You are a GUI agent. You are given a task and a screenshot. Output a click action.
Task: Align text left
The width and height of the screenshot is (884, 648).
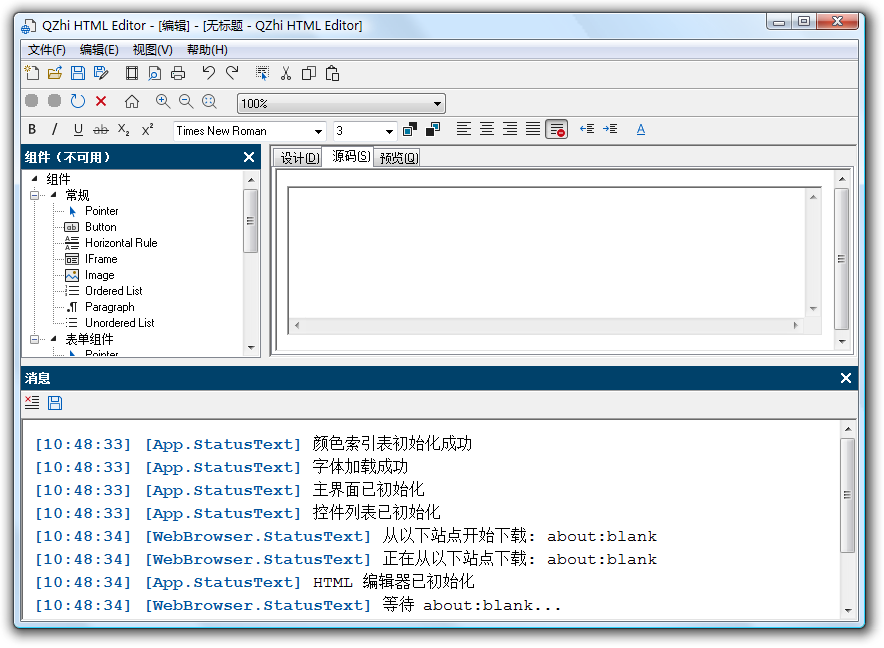coord(464,129)
